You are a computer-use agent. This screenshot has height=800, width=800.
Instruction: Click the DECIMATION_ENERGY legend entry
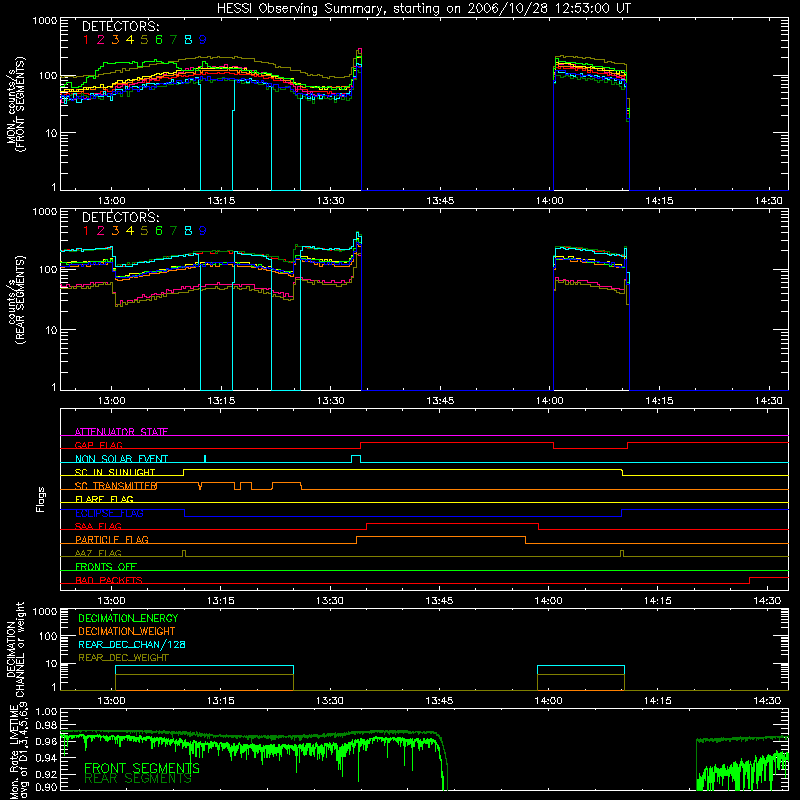pos(128,618)
